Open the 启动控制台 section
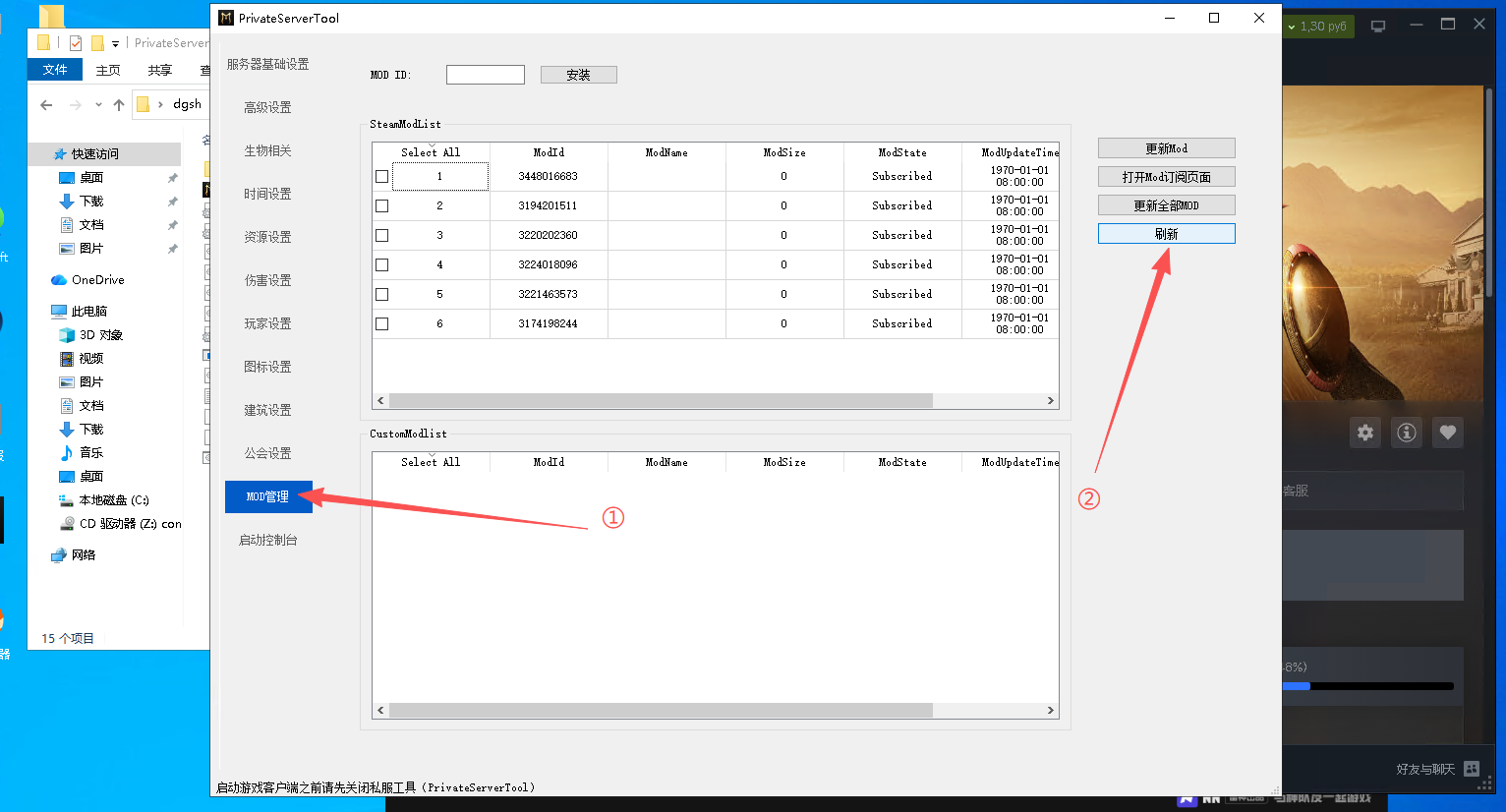The height and width of the screenshot is (812, 1506). [x=267, y=540]
